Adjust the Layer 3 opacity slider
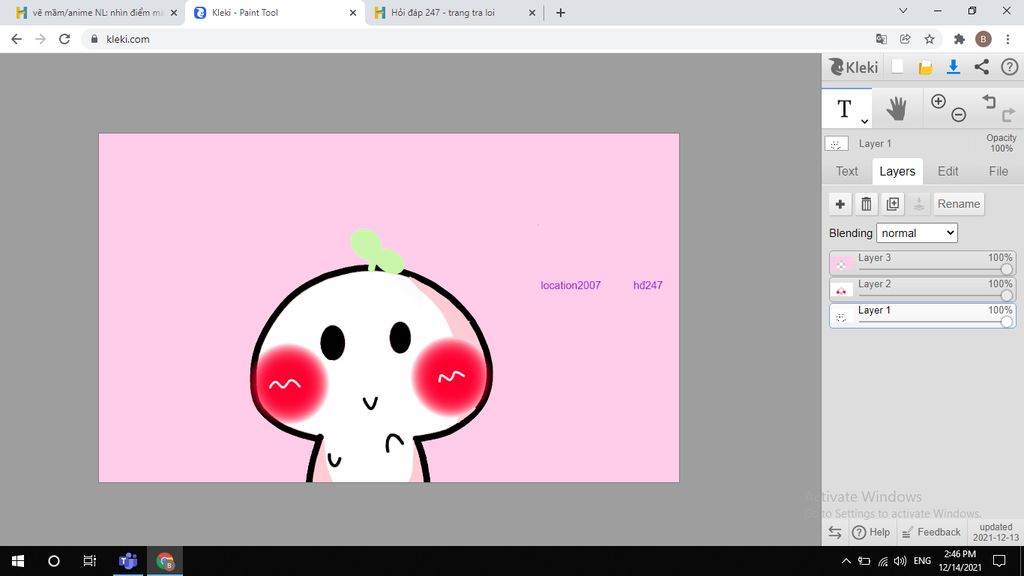Screen dimensions: 1024x576 1006,269
